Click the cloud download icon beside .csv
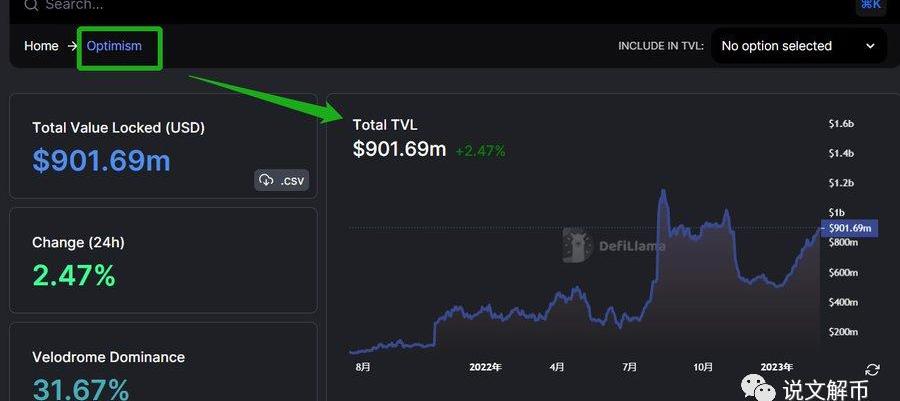Viewport: 900px width, 401px height. (266, 180)
